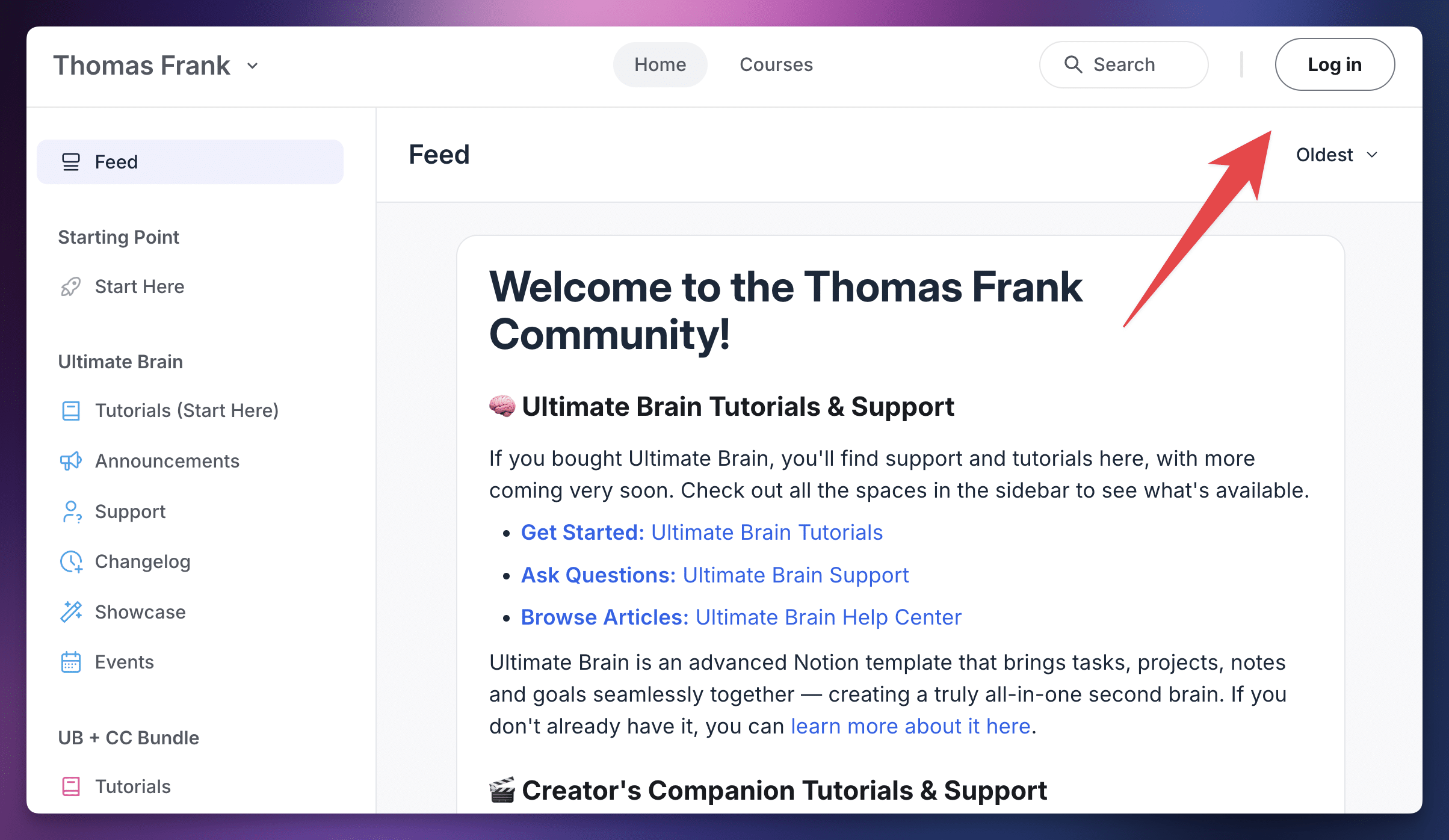Screen dimensions: 1449x840
Task: Click the rocket icon beside Start Here
Action: tap(70, 287)
